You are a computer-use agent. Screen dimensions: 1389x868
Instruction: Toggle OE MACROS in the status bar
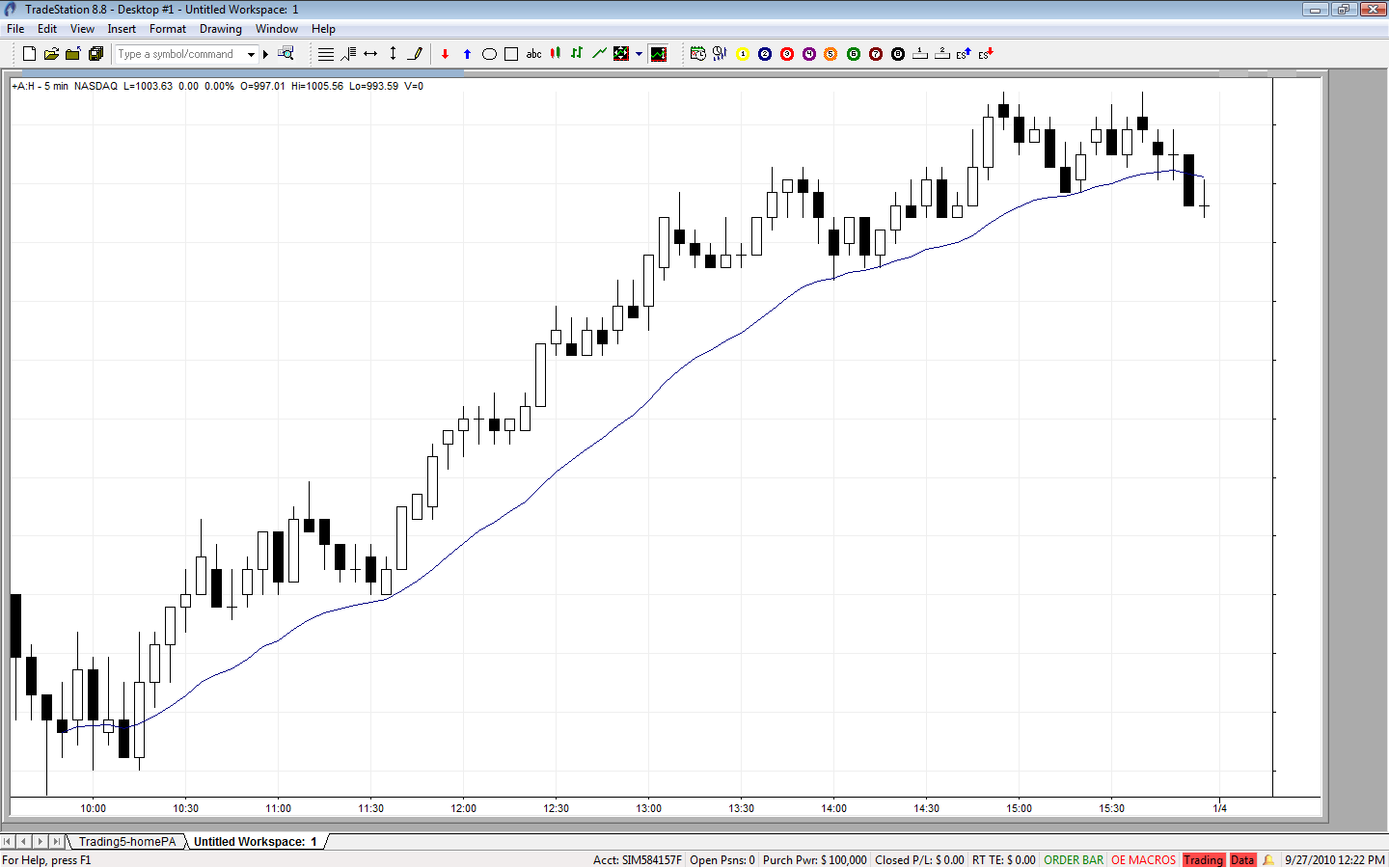click(x=1143, y=860)
